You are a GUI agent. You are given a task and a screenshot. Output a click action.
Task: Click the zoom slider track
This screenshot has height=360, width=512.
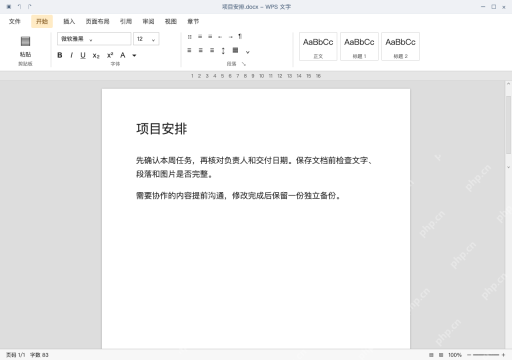tap(486, 355)
